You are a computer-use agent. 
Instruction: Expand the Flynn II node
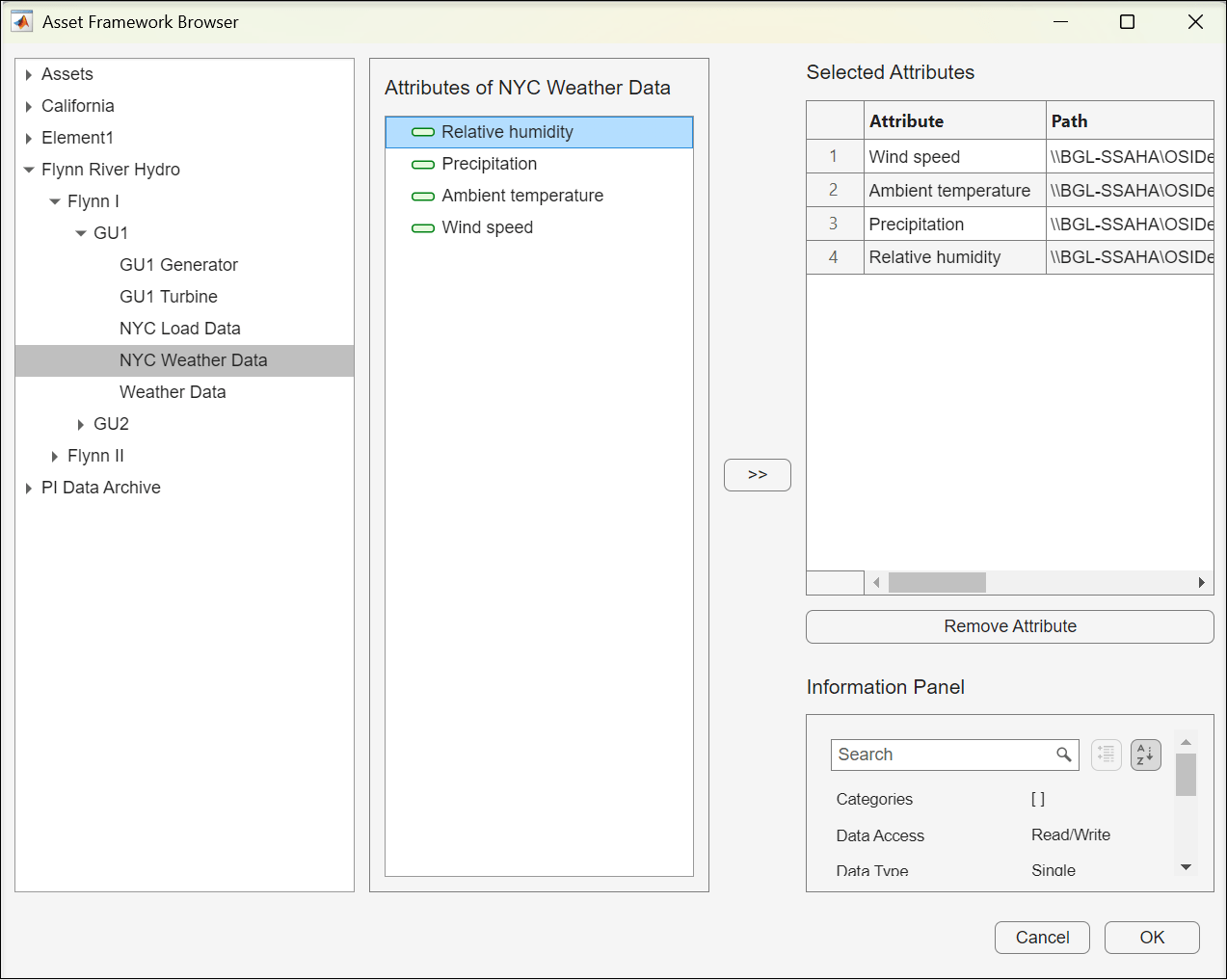tap(55, 456)
